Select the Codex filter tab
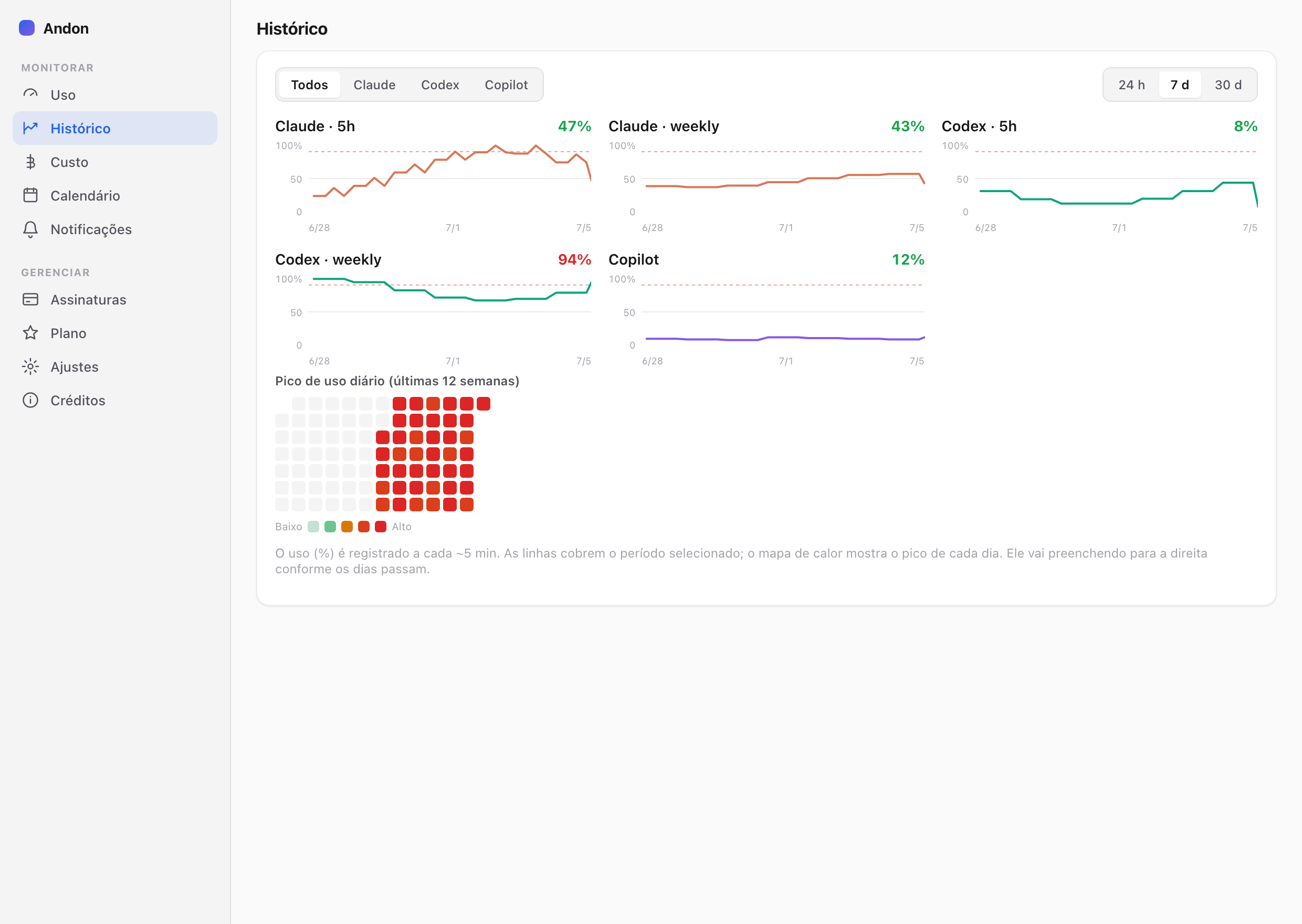1302x924 pixels. click(x=440, y=85)
